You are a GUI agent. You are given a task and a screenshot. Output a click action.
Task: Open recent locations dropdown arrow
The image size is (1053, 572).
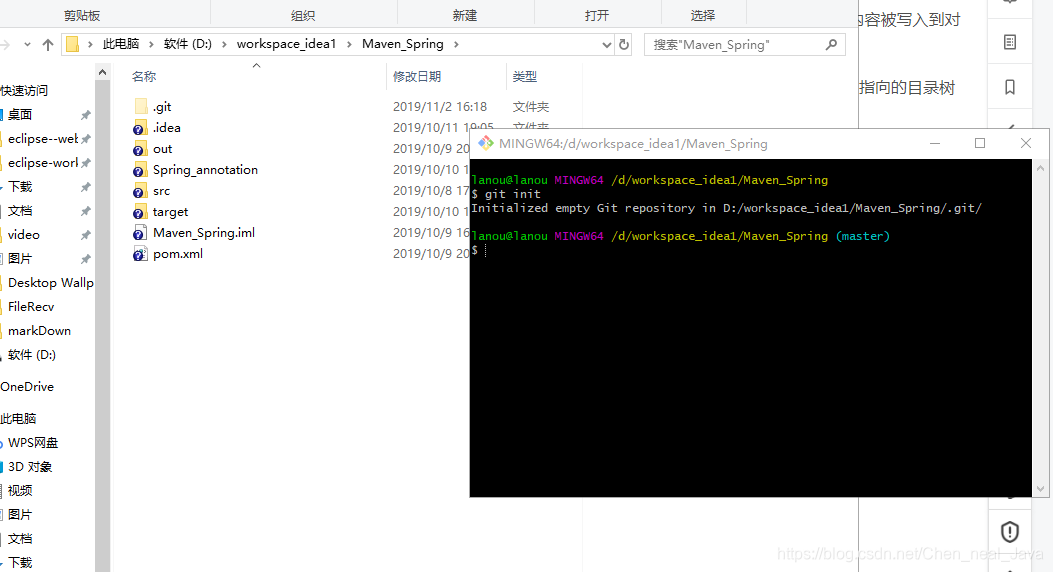(x=27, y=44)
